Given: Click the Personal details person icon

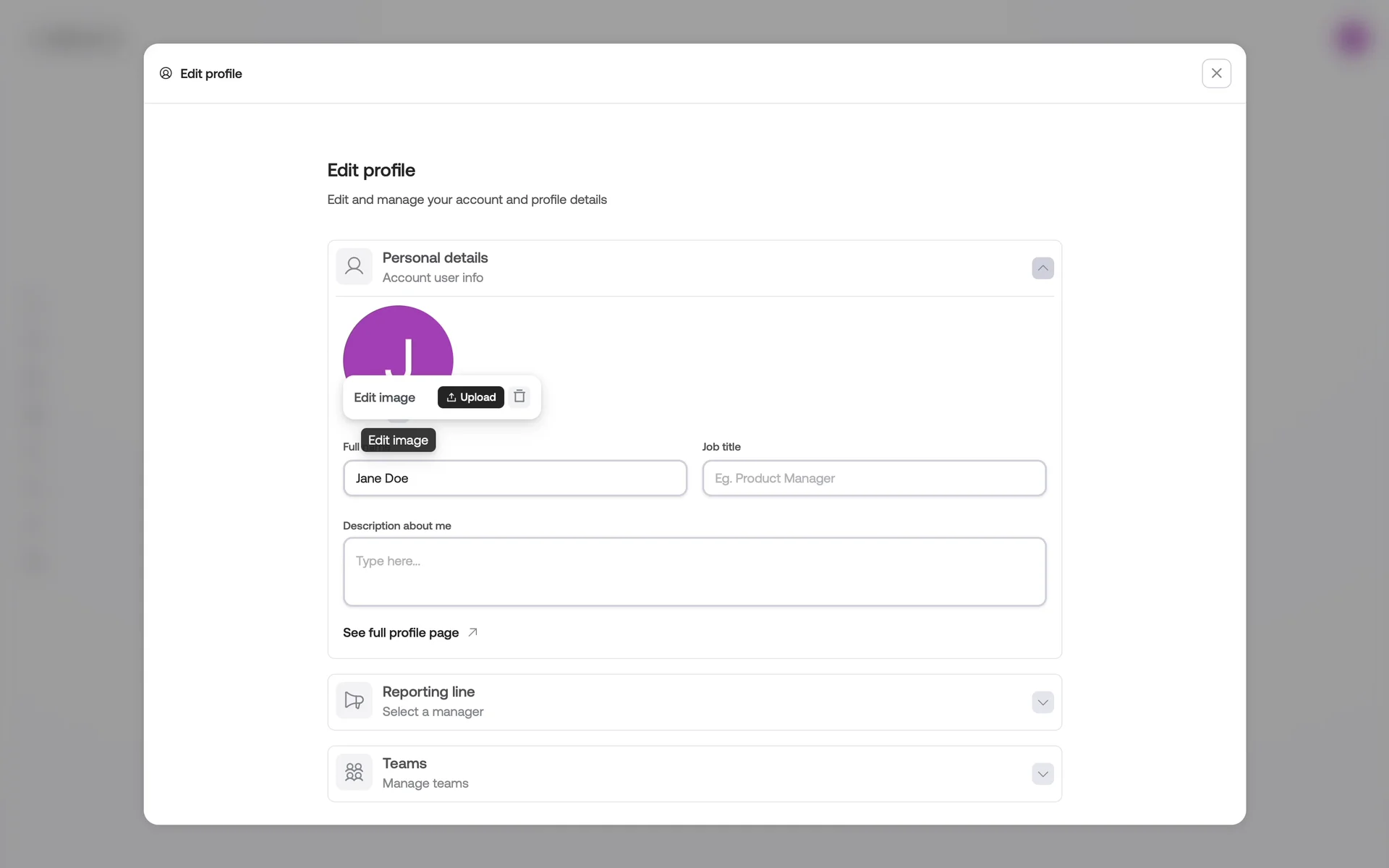Looking at the screenshot, I should [x=354, y=266].
